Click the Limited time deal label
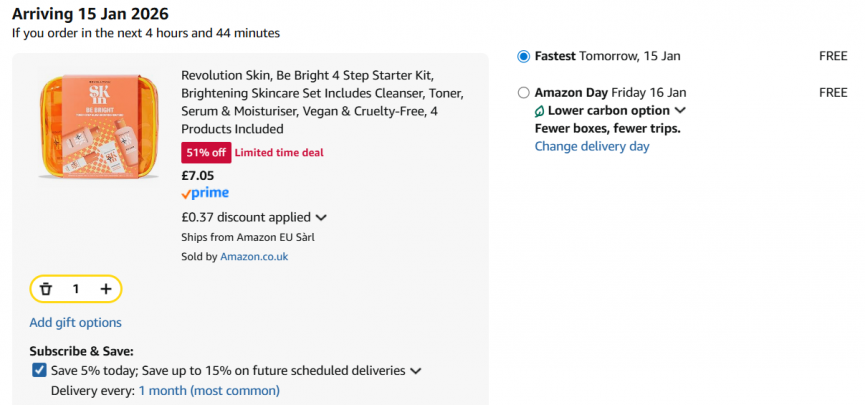865x405 pixels. coord(279,152)
